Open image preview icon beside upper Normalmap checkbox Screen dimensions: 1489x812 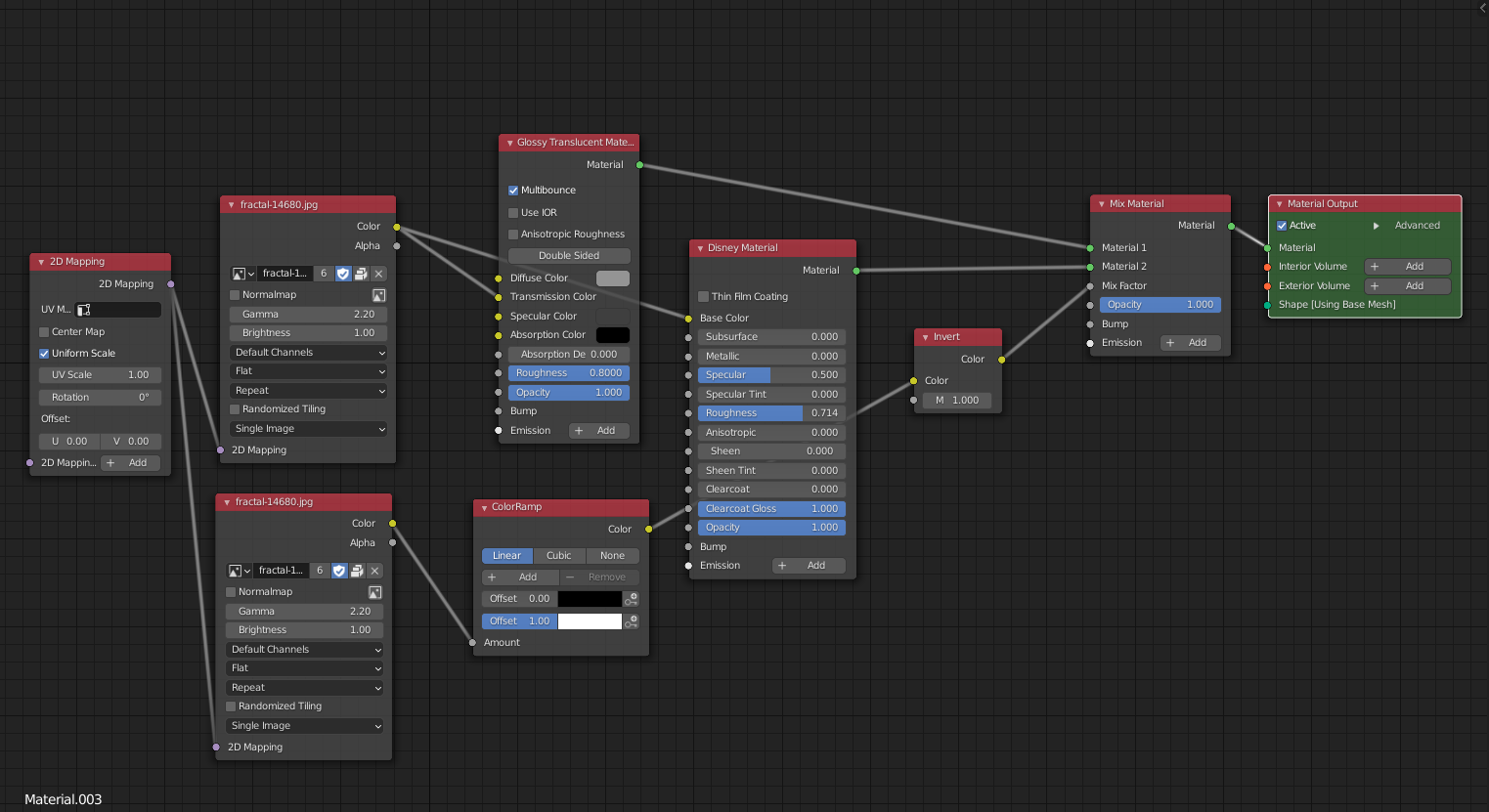[378, 295]
